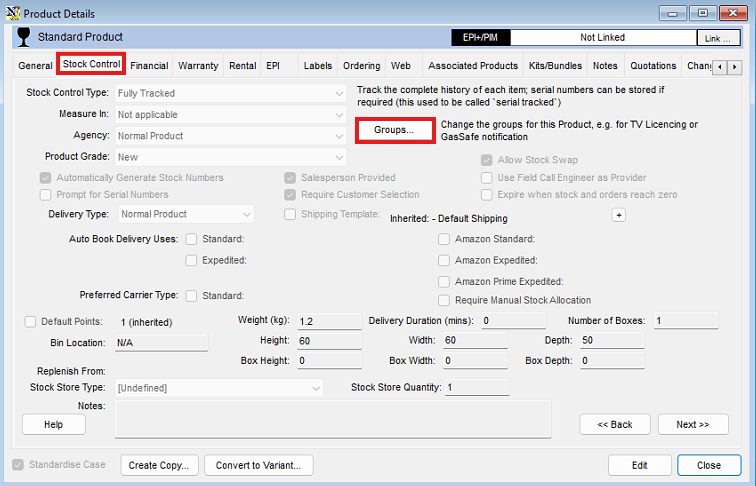Click the plus button beside Default Shipping
The width and height of the screenshot is (756, 486).
pos(618,215)
